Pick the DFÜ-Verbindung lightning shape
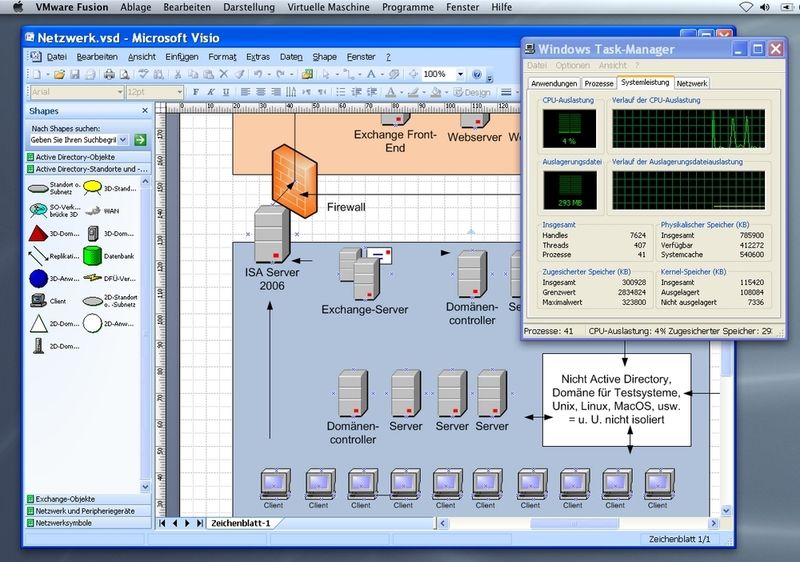The image size is (800, 562). click(92, 278)
